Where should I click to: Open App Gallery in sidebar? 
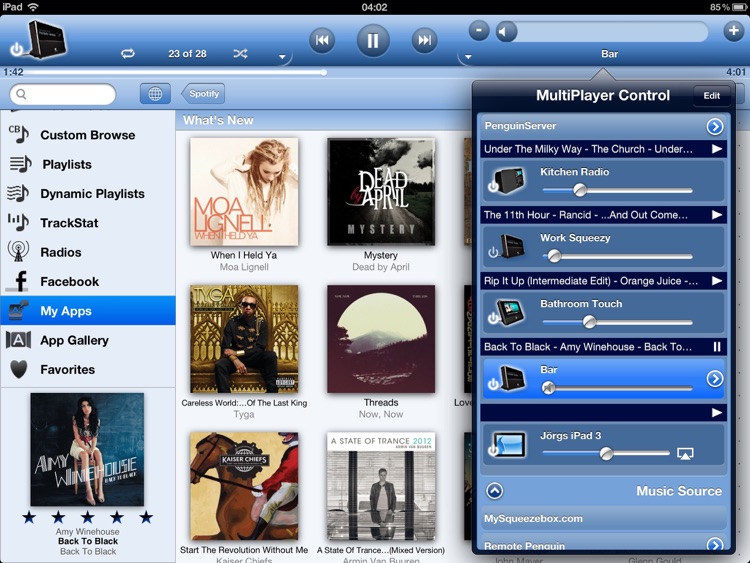click(88, 340)
